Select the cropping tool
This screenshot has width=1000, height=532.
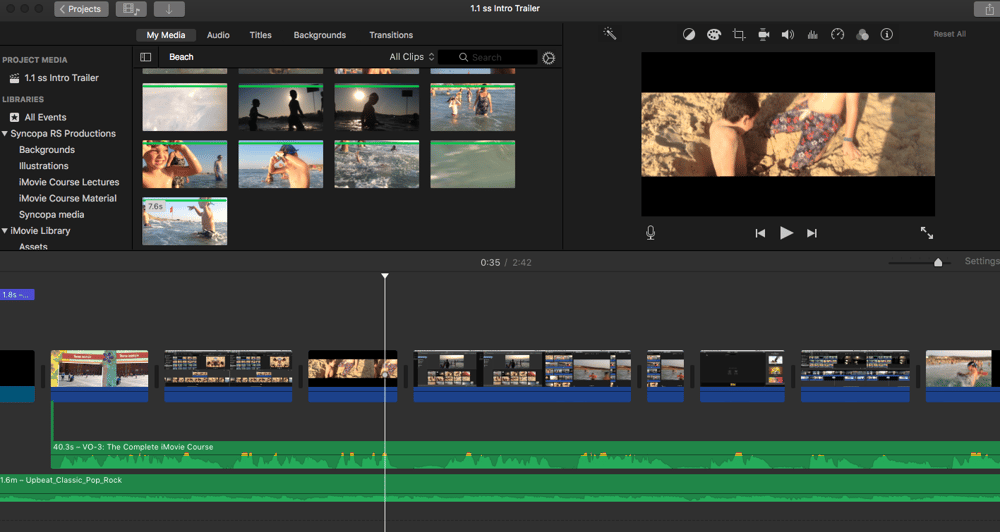739,34
